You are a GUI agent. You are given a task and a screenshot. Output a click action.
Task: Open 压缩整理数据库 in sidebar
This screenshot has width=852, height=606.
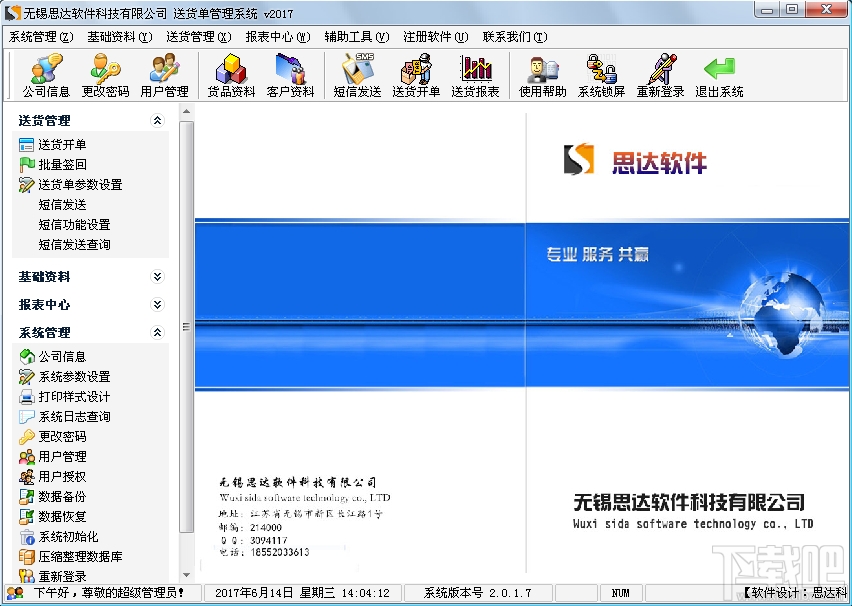[x=71, y=557]
